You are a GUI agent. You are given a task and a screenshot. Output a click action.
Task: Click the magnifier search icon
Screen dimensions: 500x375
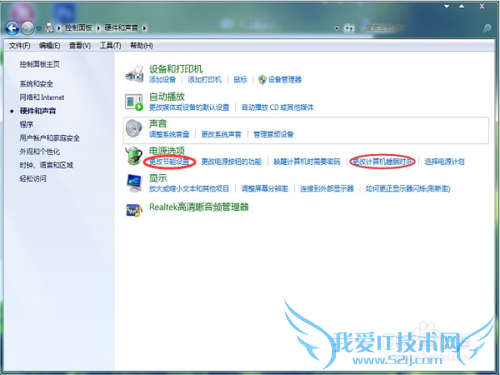tap(487, 28)
